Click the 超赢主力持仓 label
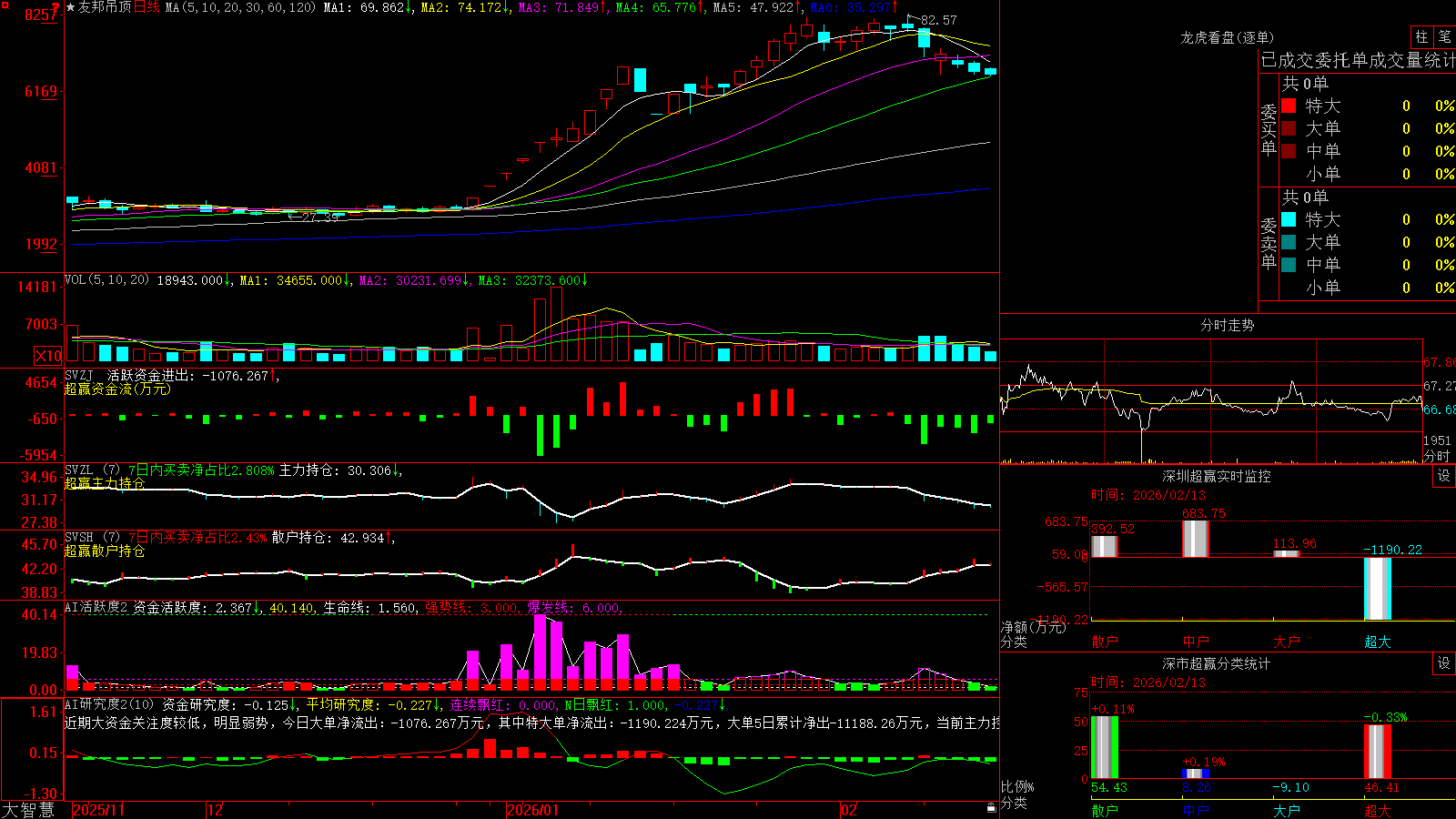The height and width of the screenshot is (819, 1456). (x=105, y=483)
